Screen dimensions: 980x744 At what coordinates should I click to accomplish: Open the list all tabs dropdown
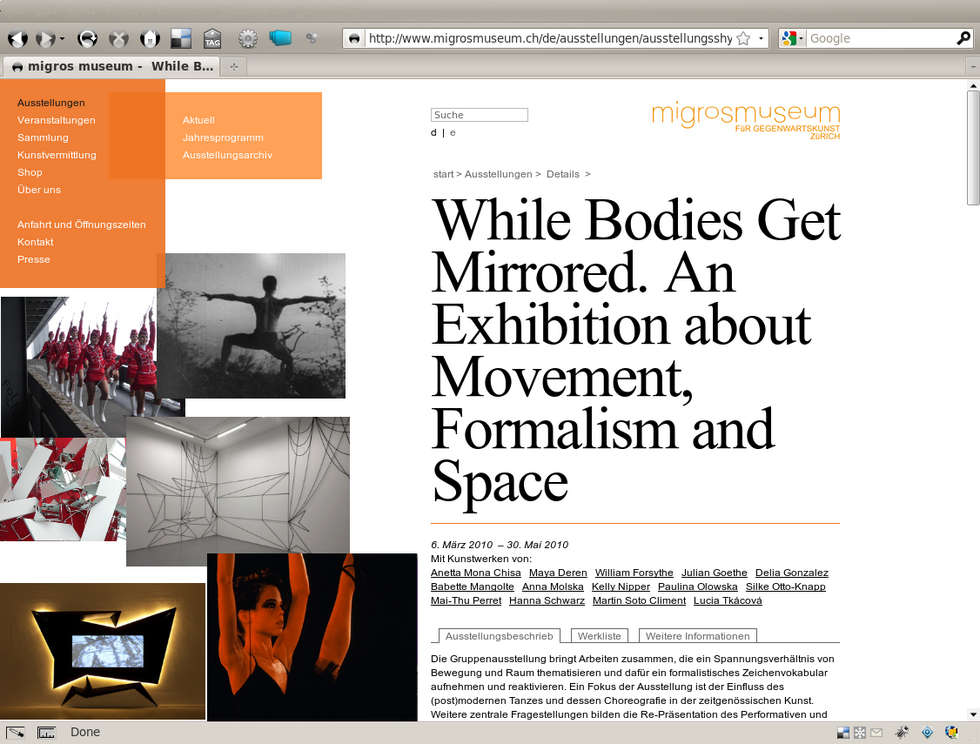point(973,66)
